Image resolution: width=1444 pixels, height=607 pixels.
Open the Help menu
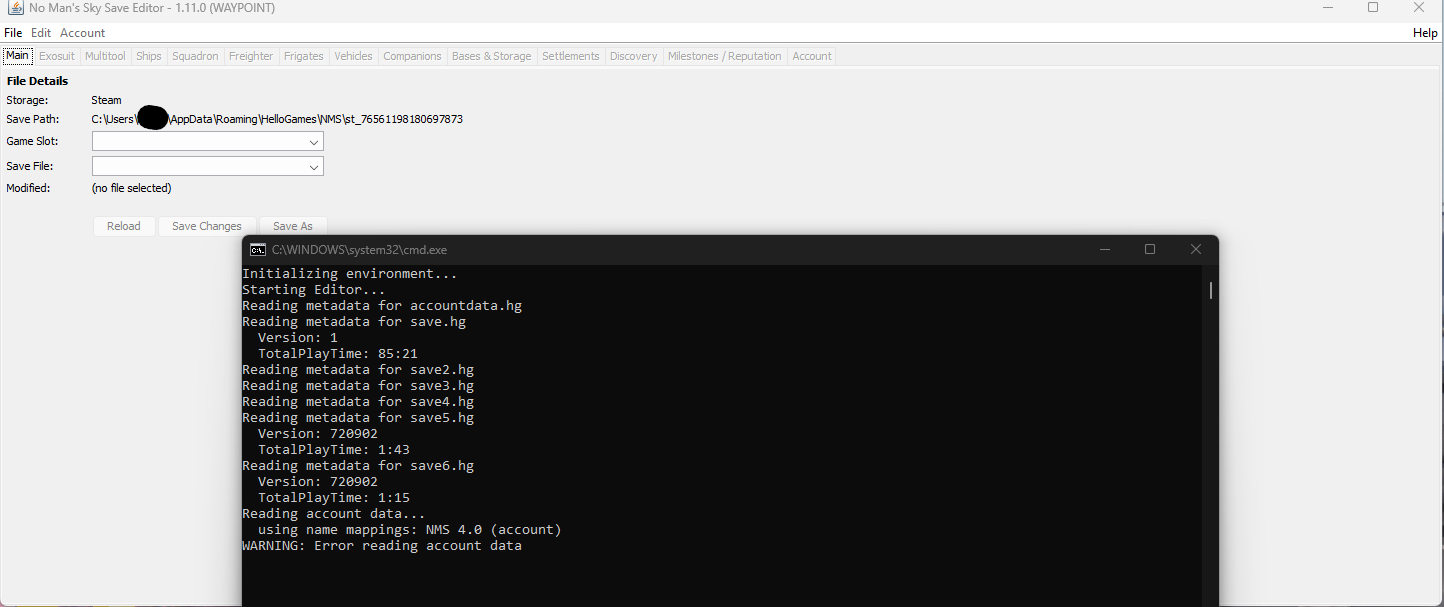click(1425, 33)
